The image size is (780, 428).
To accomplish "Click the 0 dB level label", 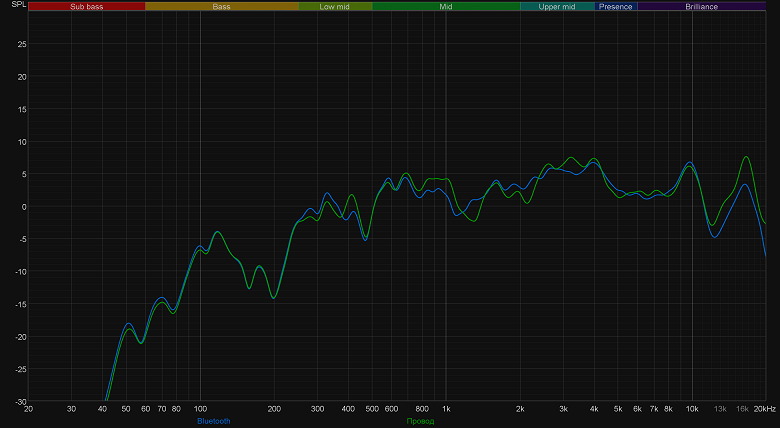I will (x=24, y=207).
